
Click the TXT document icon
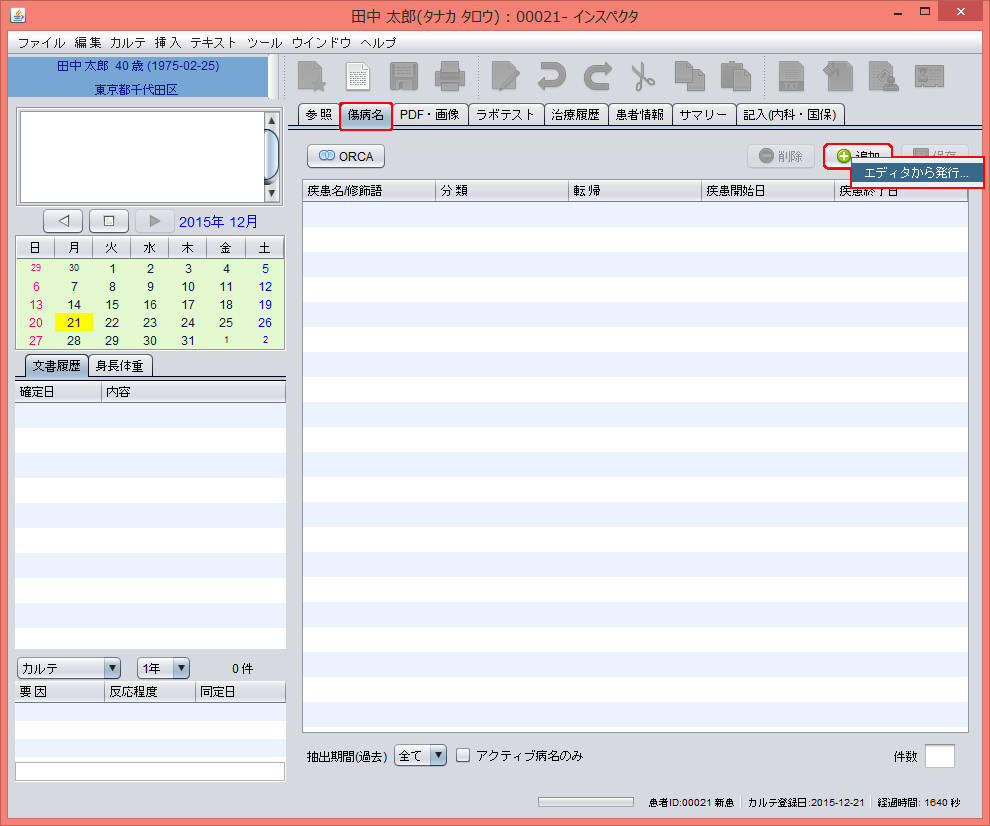tap(791, 77)
